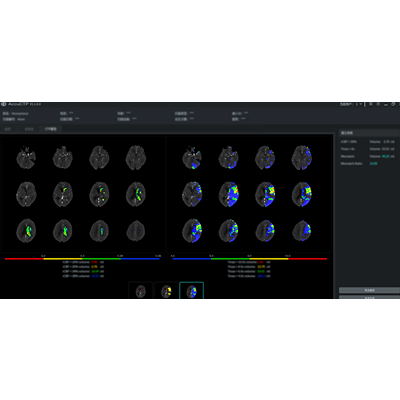This screenshot has height=400, width=400.
Task: Select the highlighted blue Tmax map thumbnail
Action: pyautogui.click(x=191, y=290)
